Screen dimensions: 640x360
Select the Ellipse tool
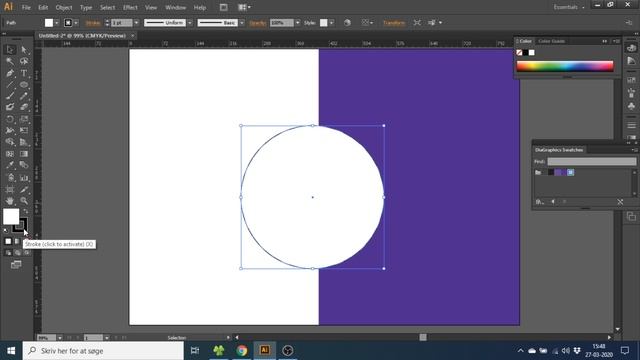[x=24, y=84]
